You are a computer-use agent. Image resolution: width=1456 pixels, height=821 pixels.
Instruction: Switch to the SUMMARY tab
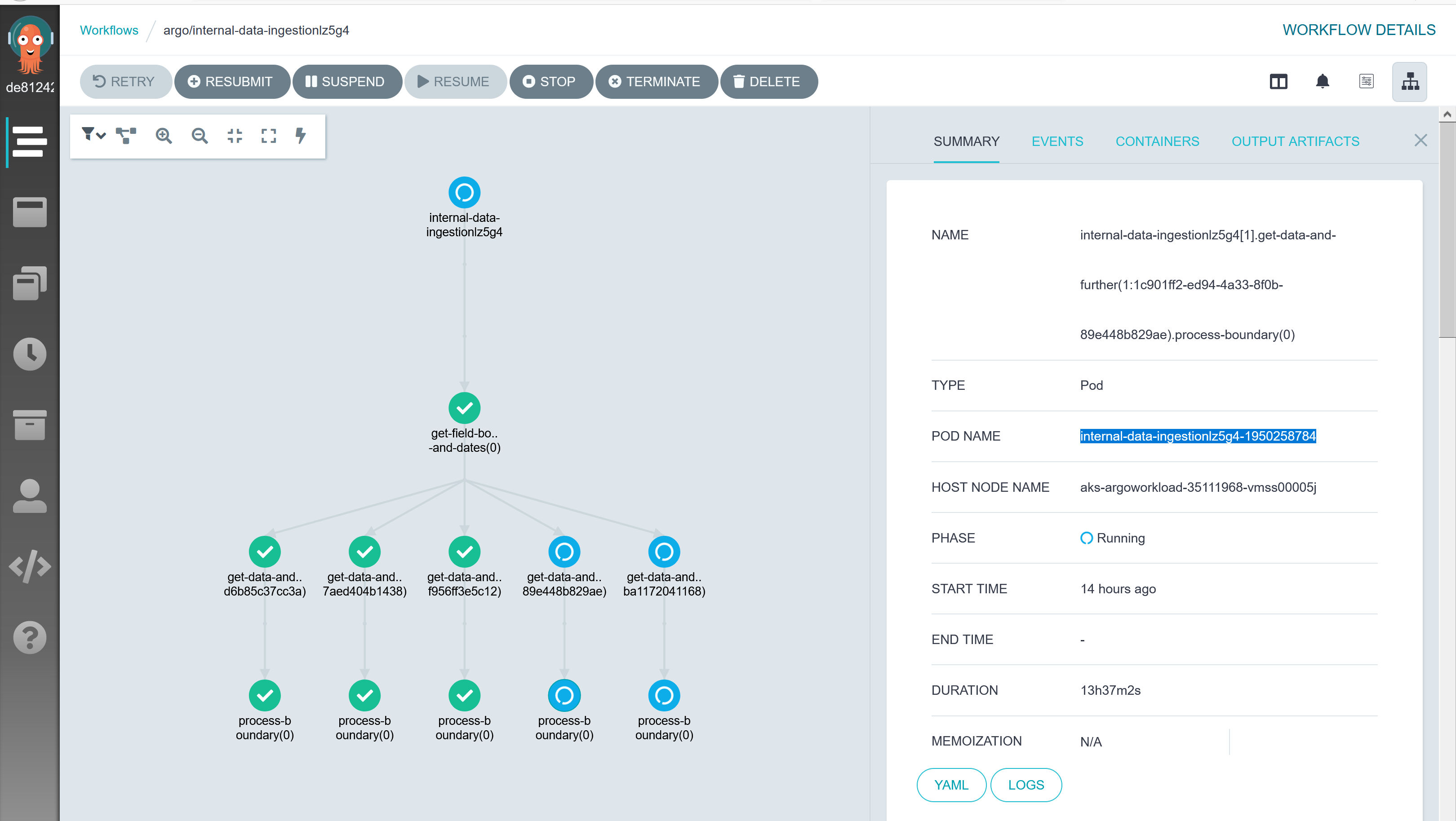(966, 141)
